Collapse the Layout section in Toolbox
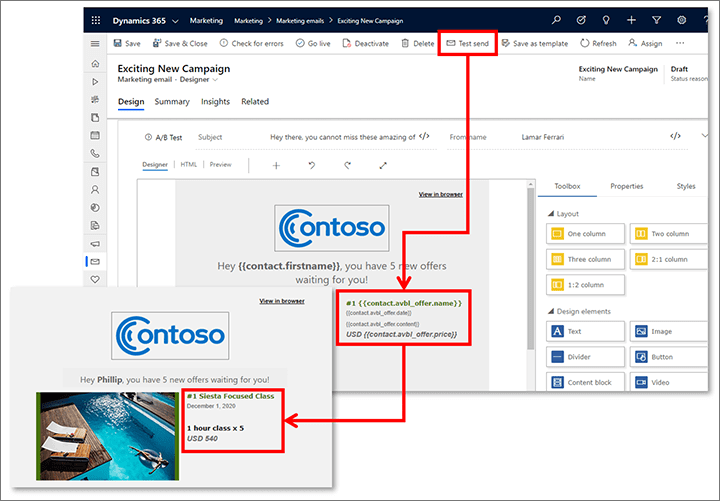This screenshot has width=720, height=501. click(x=550, y=214)
